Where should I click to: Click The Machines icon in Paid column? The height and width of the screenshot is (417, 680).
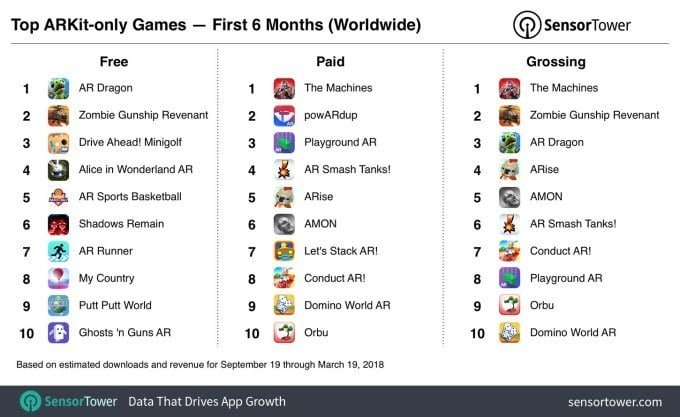click(x=284, y=88)
